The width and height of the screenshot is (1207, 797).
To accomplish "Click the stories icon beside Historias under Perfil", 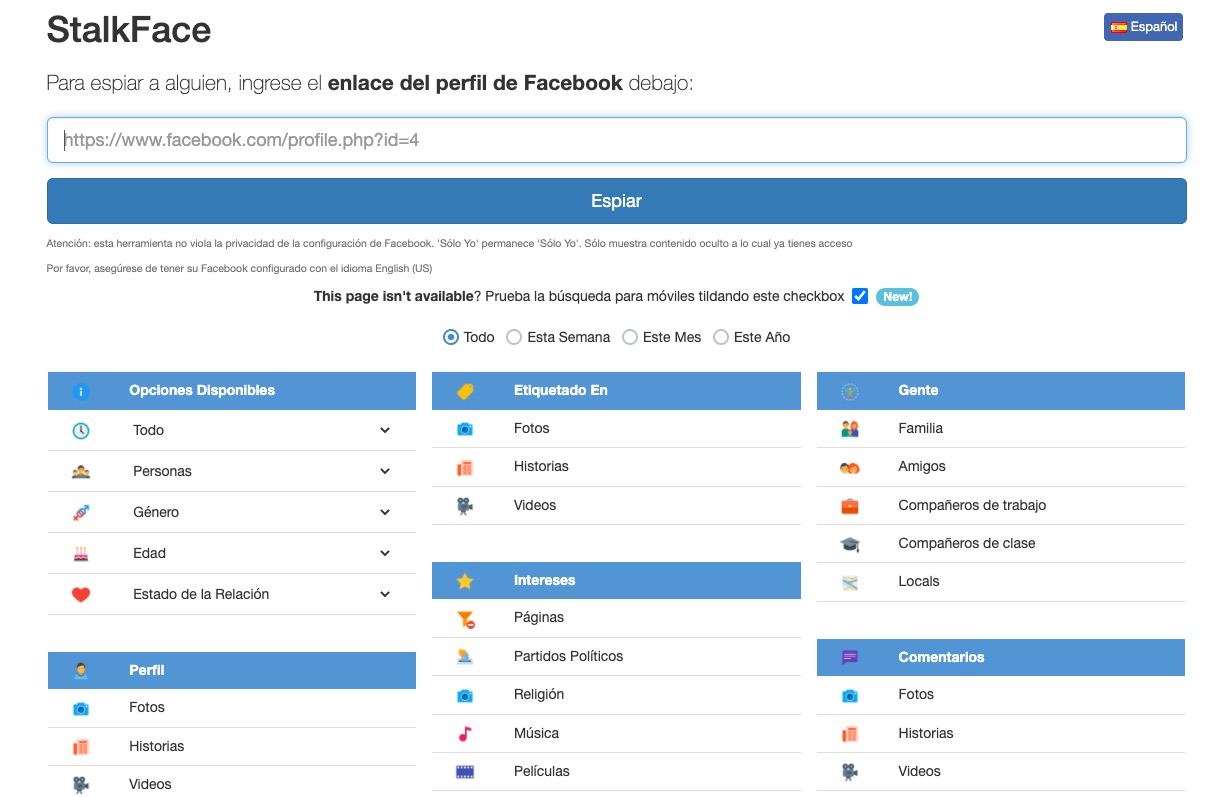I will [81, 747].
